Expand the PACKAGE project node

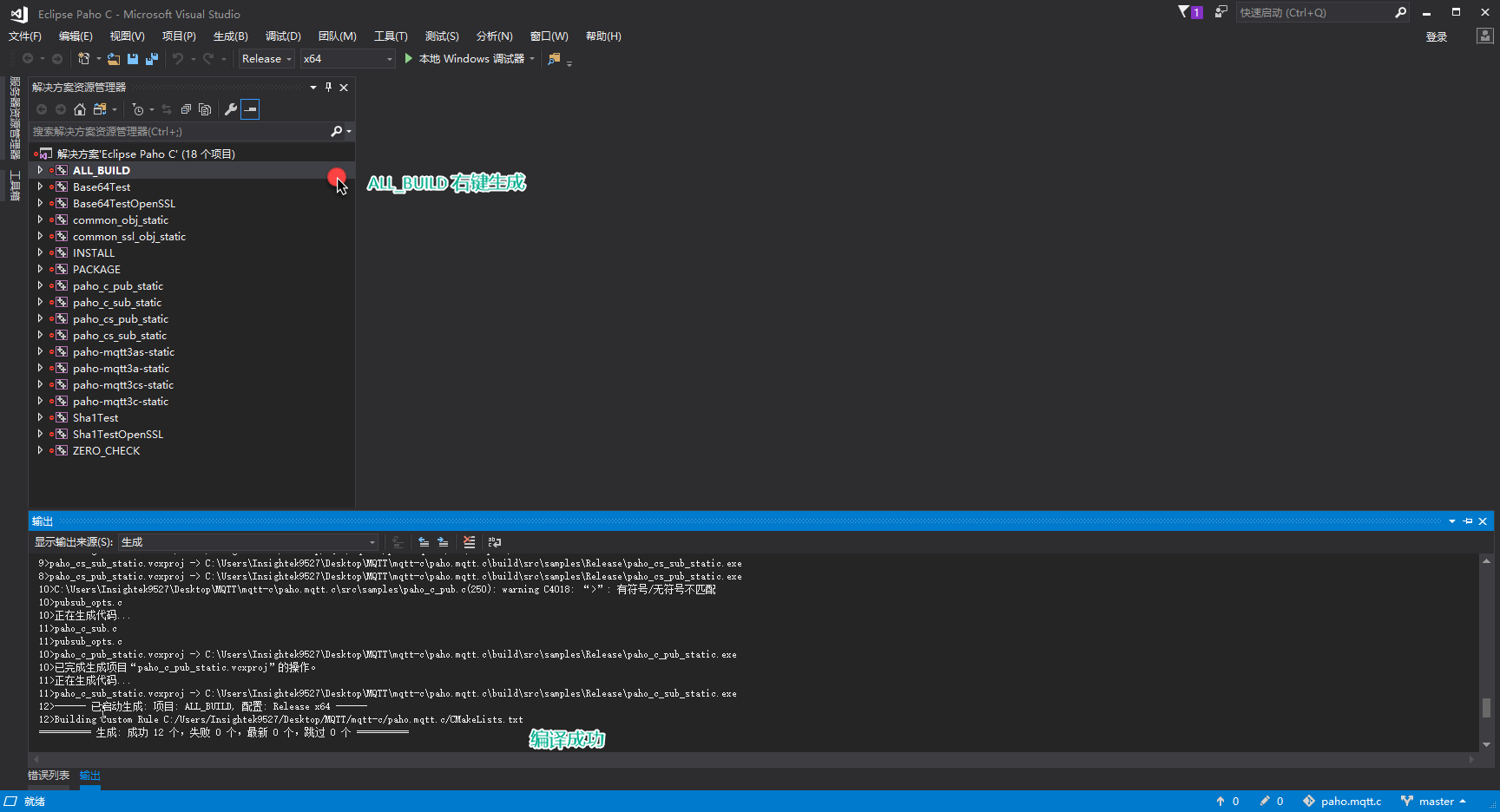[x=40, y=269]
